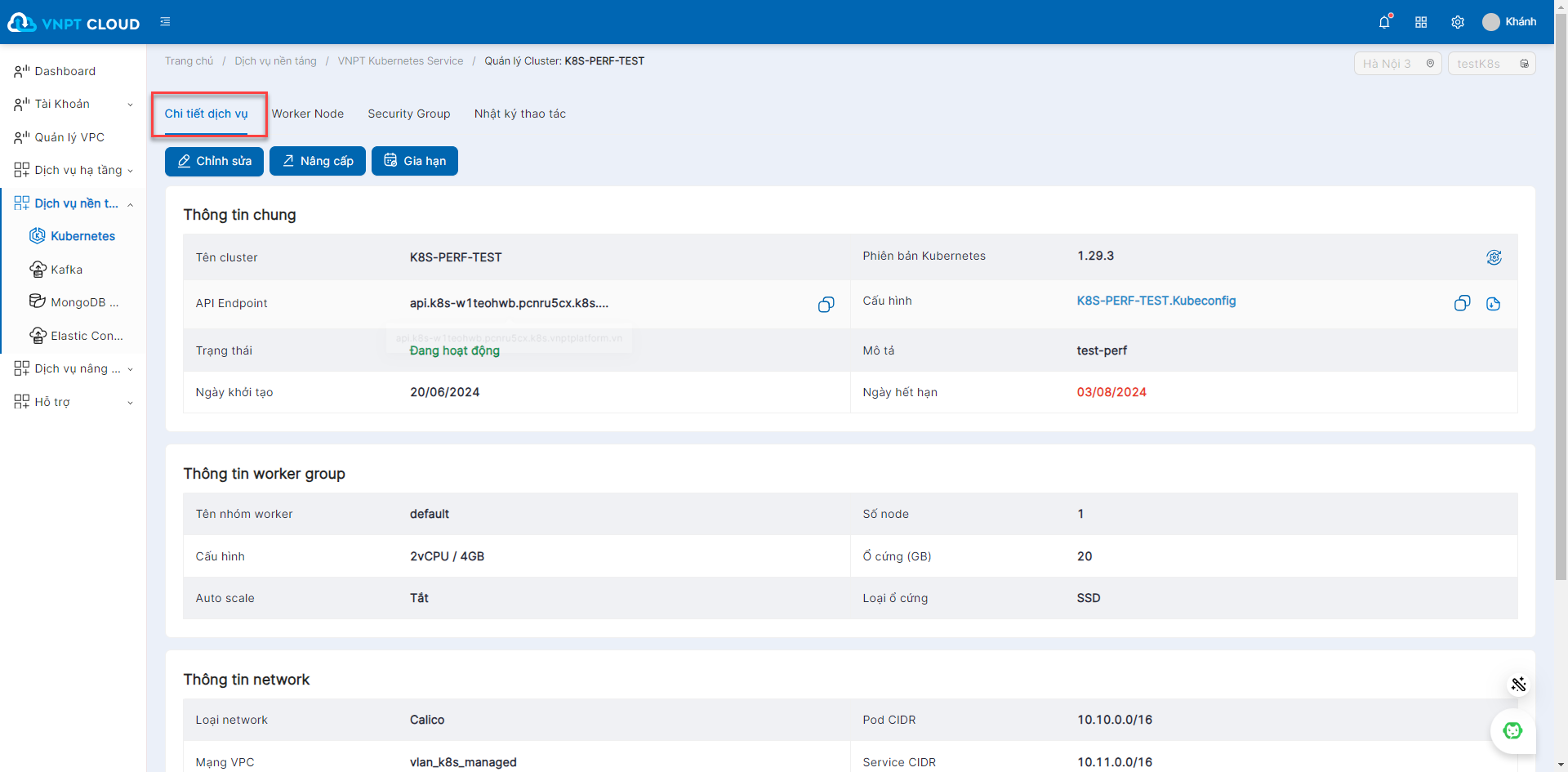
Task: Click the Gia hạn button
Action: tap(415, 161)
